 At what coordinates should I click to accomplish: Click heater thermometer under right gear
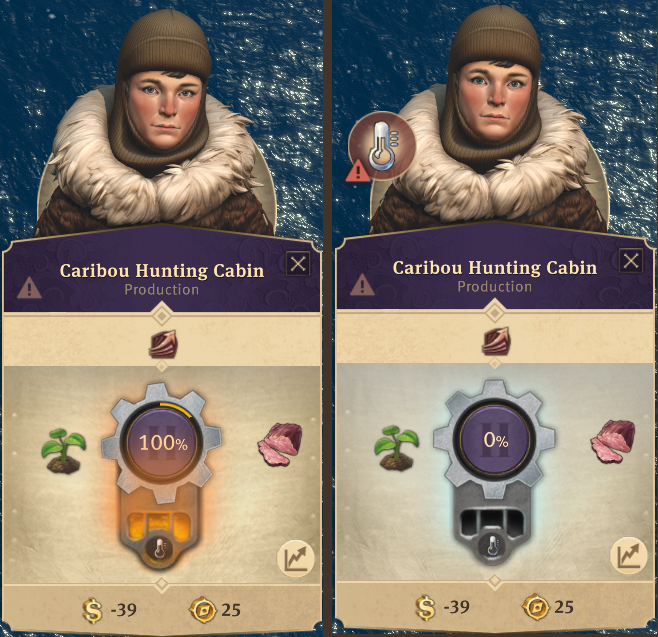pyautogui.click(x=494, y=546)
